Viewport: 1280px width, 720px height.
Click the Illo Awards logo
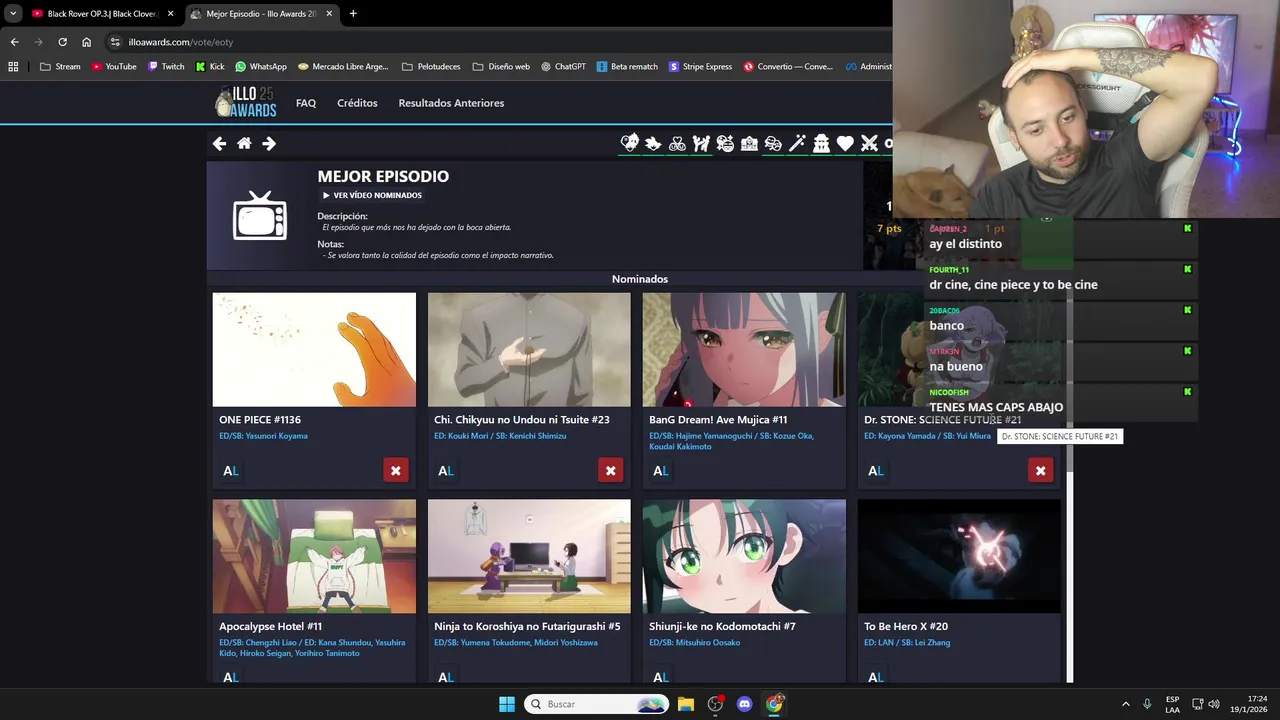[246, 102]
